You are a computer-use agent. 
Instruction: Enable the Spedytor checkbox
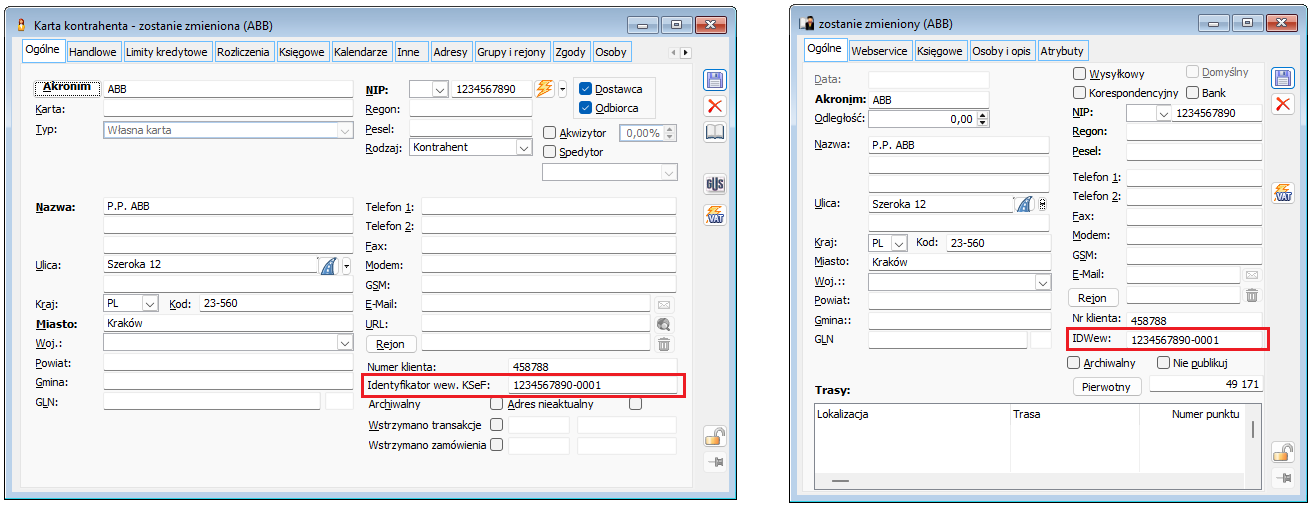click(549, 151)
